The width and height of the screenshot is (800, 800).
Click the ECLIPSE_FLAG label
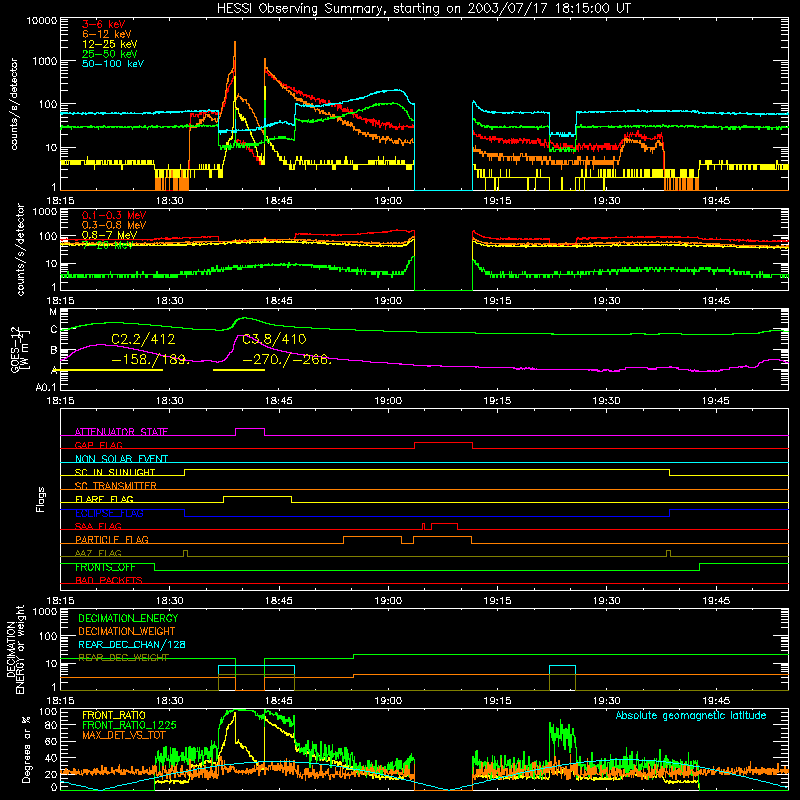(109, 513)
